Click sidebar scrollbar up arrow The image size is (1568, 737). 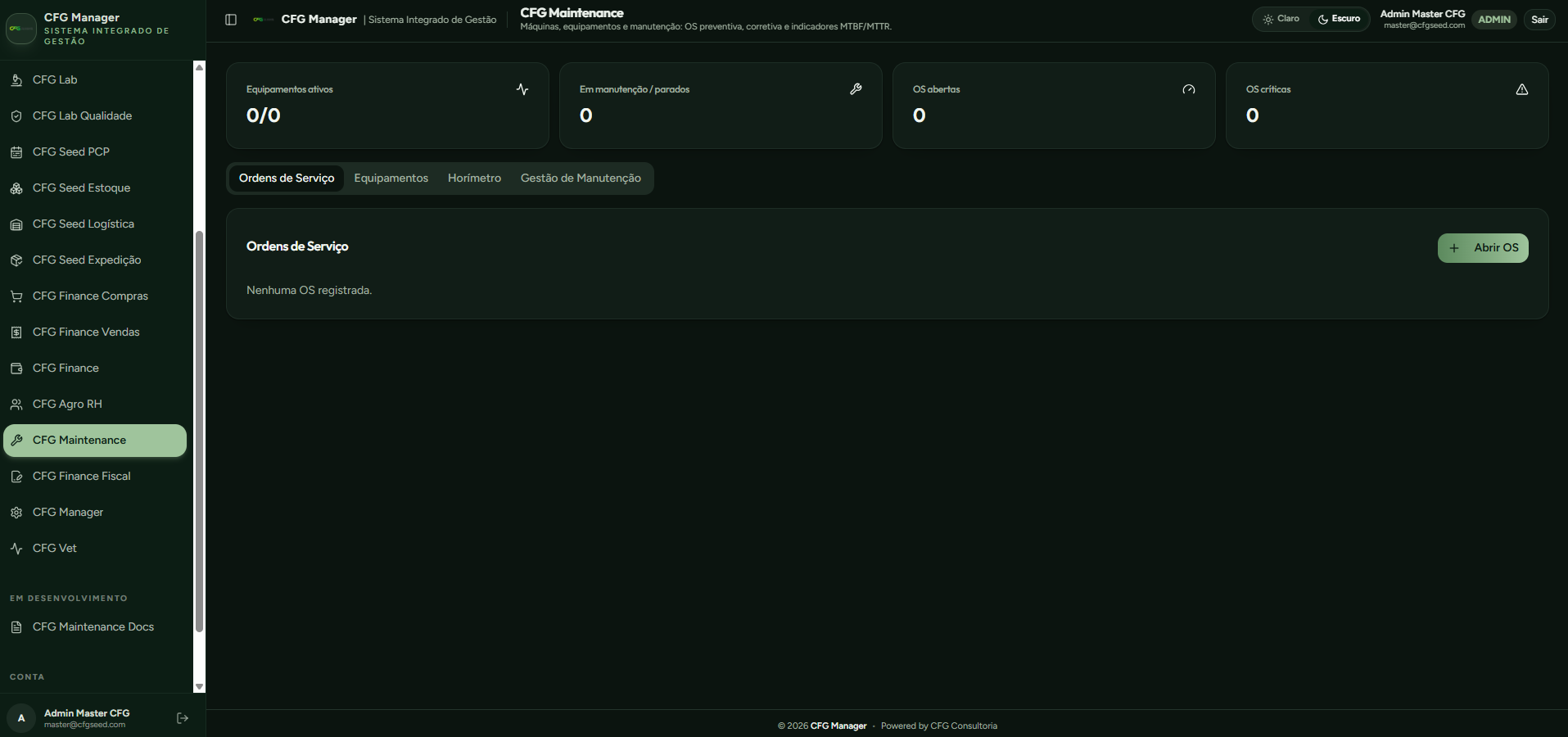pos(199,67)
